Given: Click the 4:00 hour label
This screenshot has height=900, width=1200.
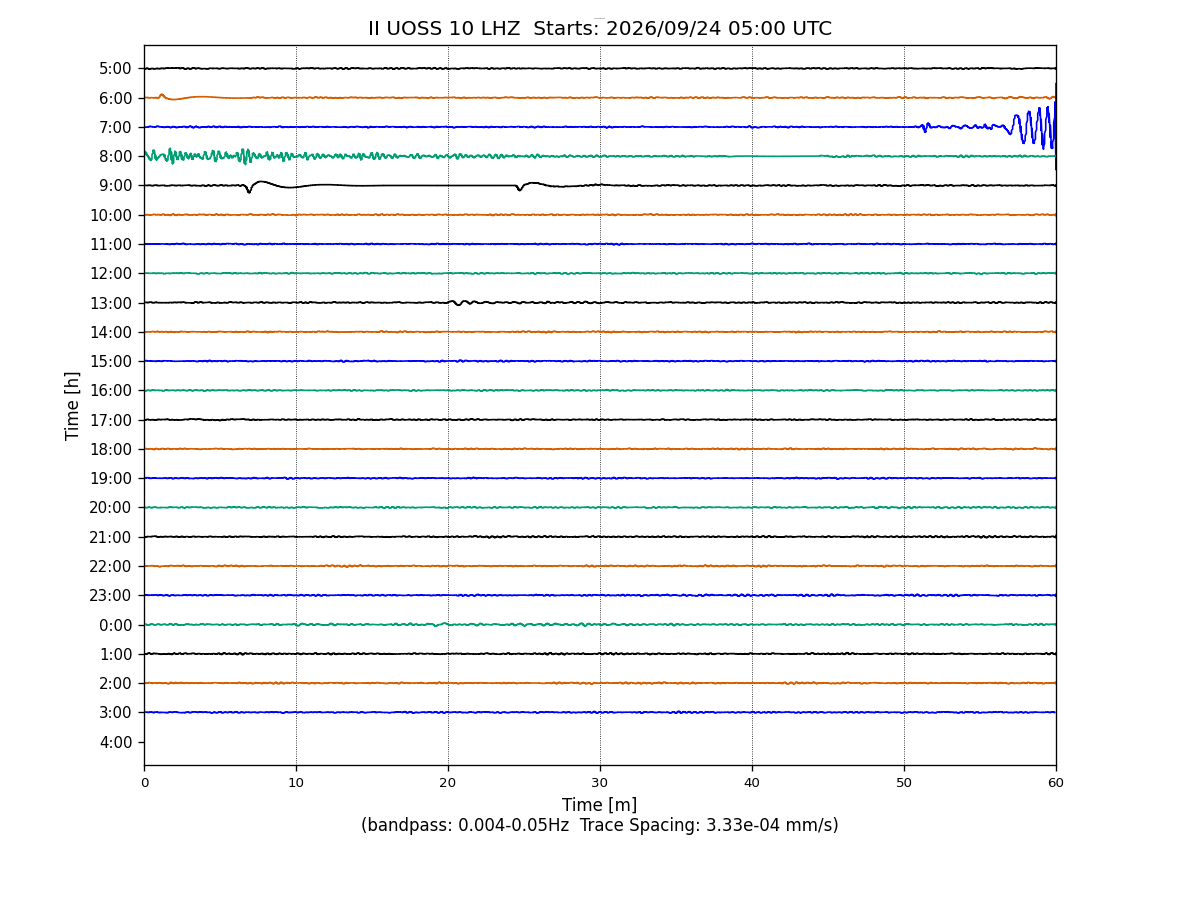Looking at the screenshot, I should coord(116,742).
